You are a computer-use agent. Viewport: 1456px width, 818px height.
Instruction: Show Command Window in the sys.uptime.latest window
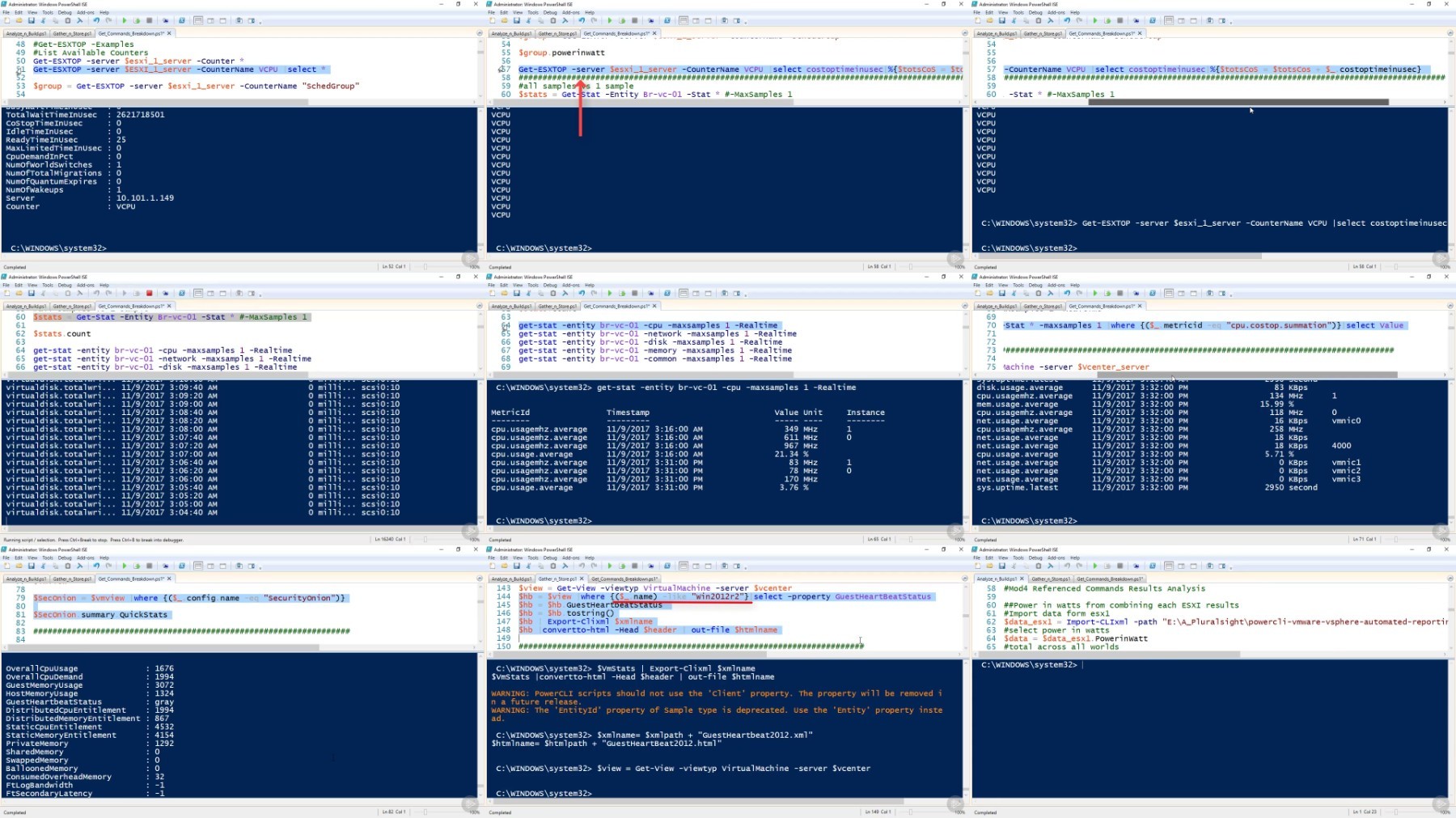tap(1210, 294)
